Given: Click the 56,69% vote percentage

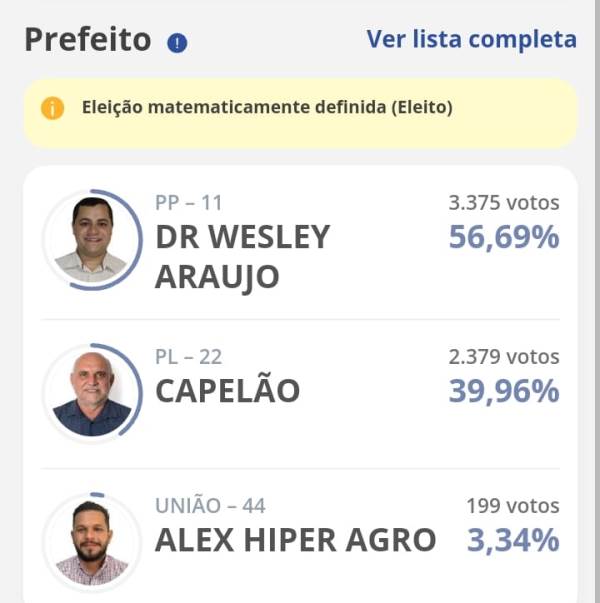Looking at the screenshot, I should [x=503, y=238].
